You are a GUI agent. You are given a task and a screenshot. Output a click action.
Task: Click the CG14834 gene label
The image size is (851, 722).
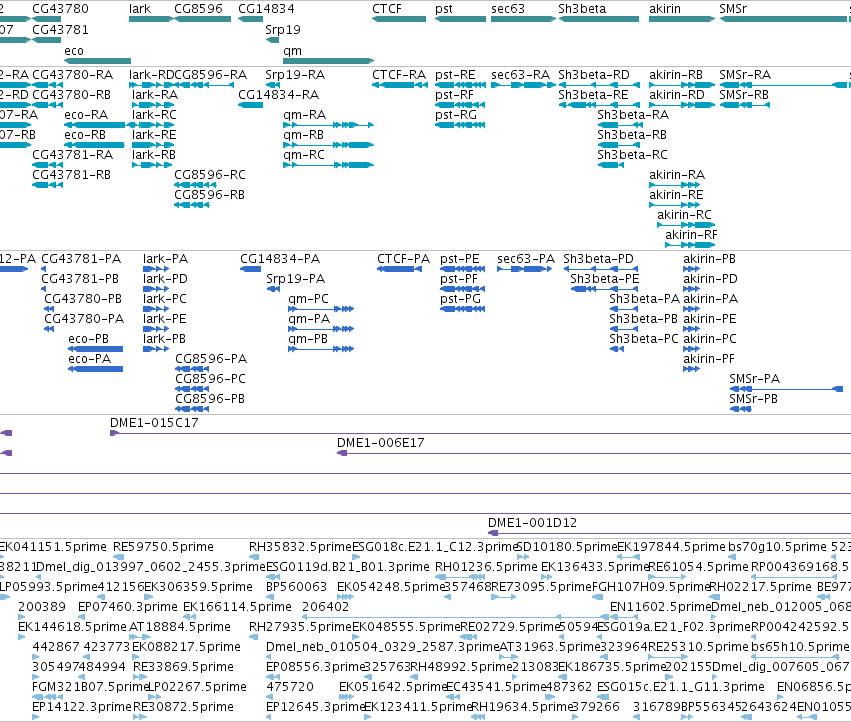tap(266, 9)
